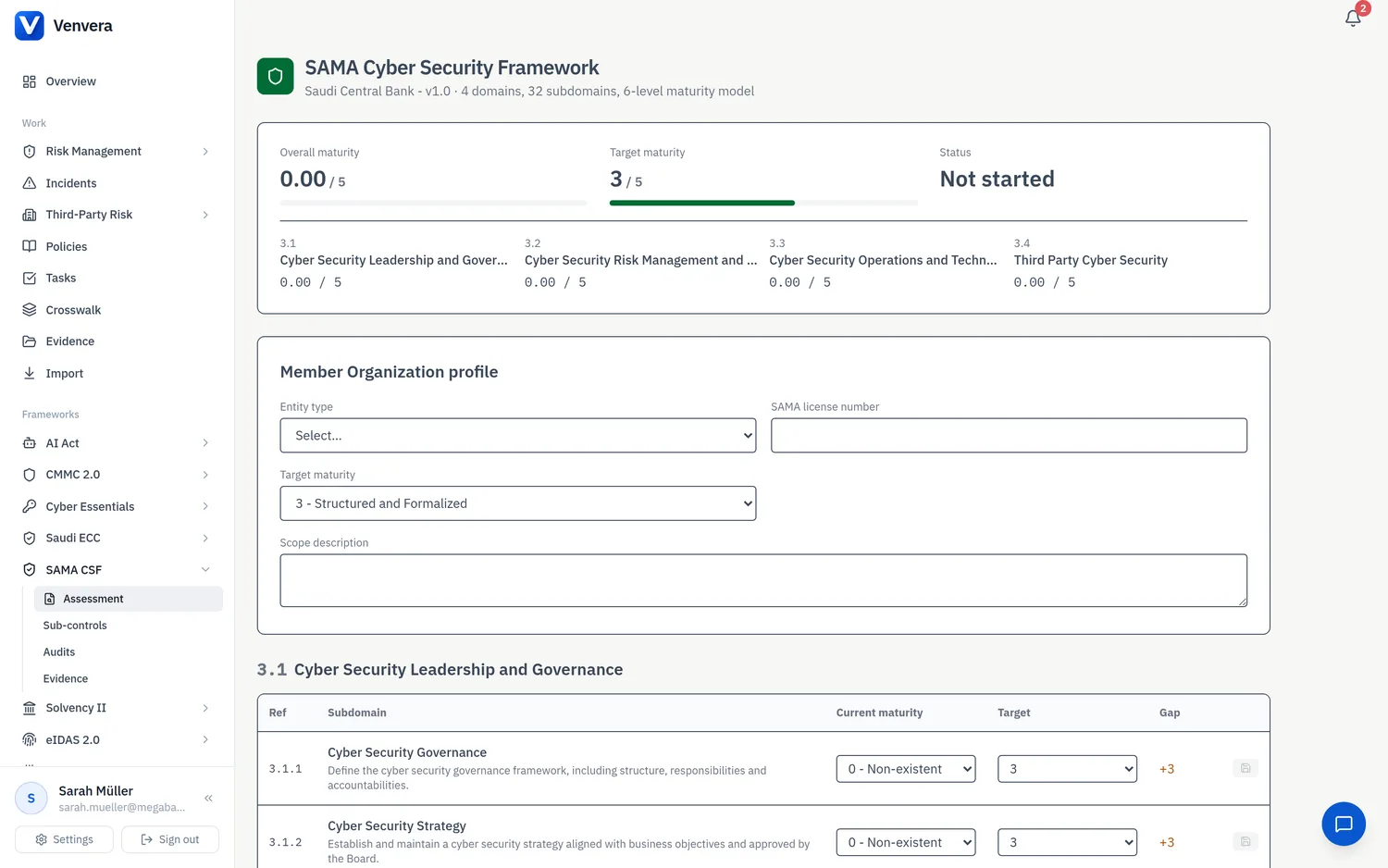Expand the Saudi ECC chevron
Screen dimensions: 1388x868
(205, 538)
